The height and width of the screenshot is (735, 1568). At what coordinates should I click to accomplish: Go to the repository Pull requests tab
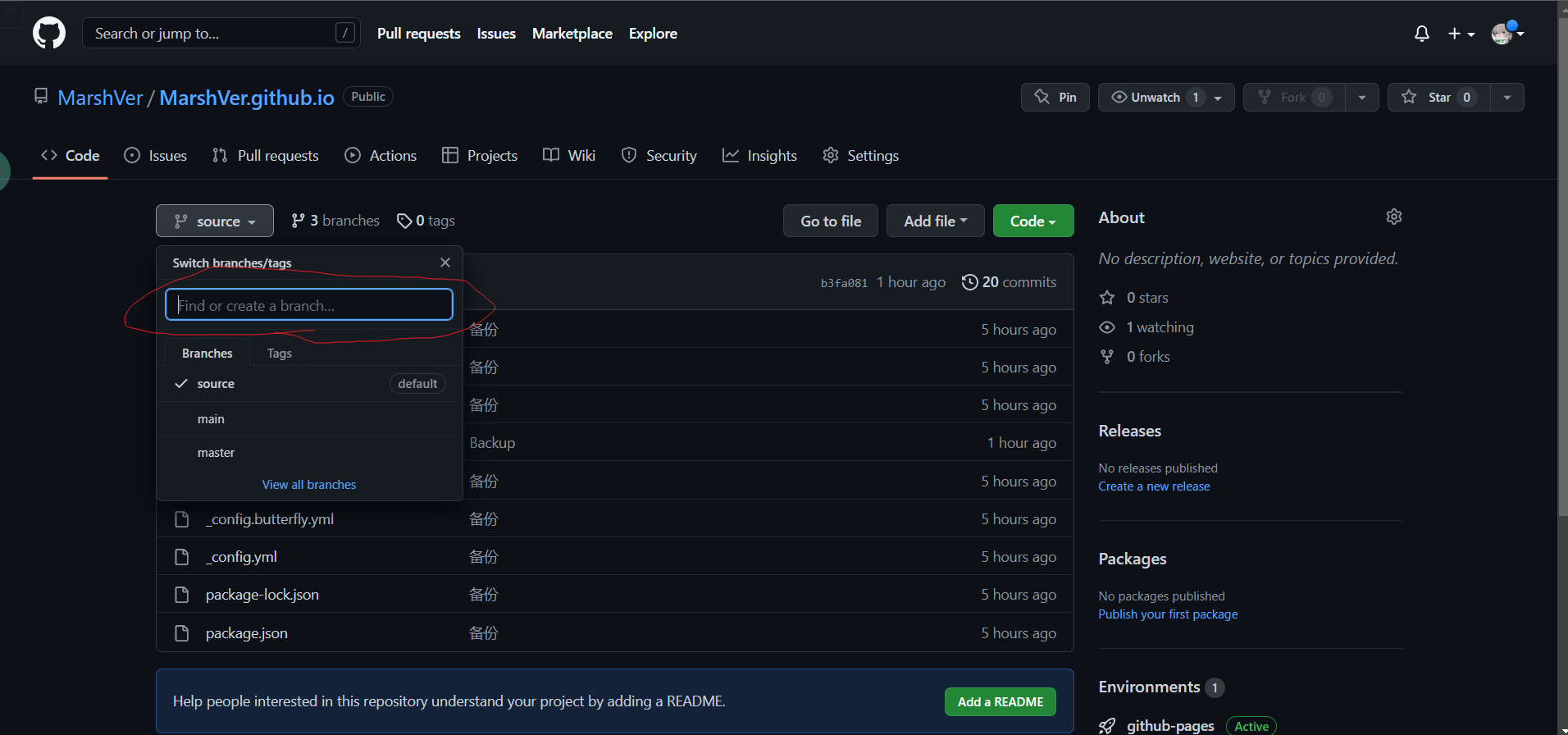(266, 156)
